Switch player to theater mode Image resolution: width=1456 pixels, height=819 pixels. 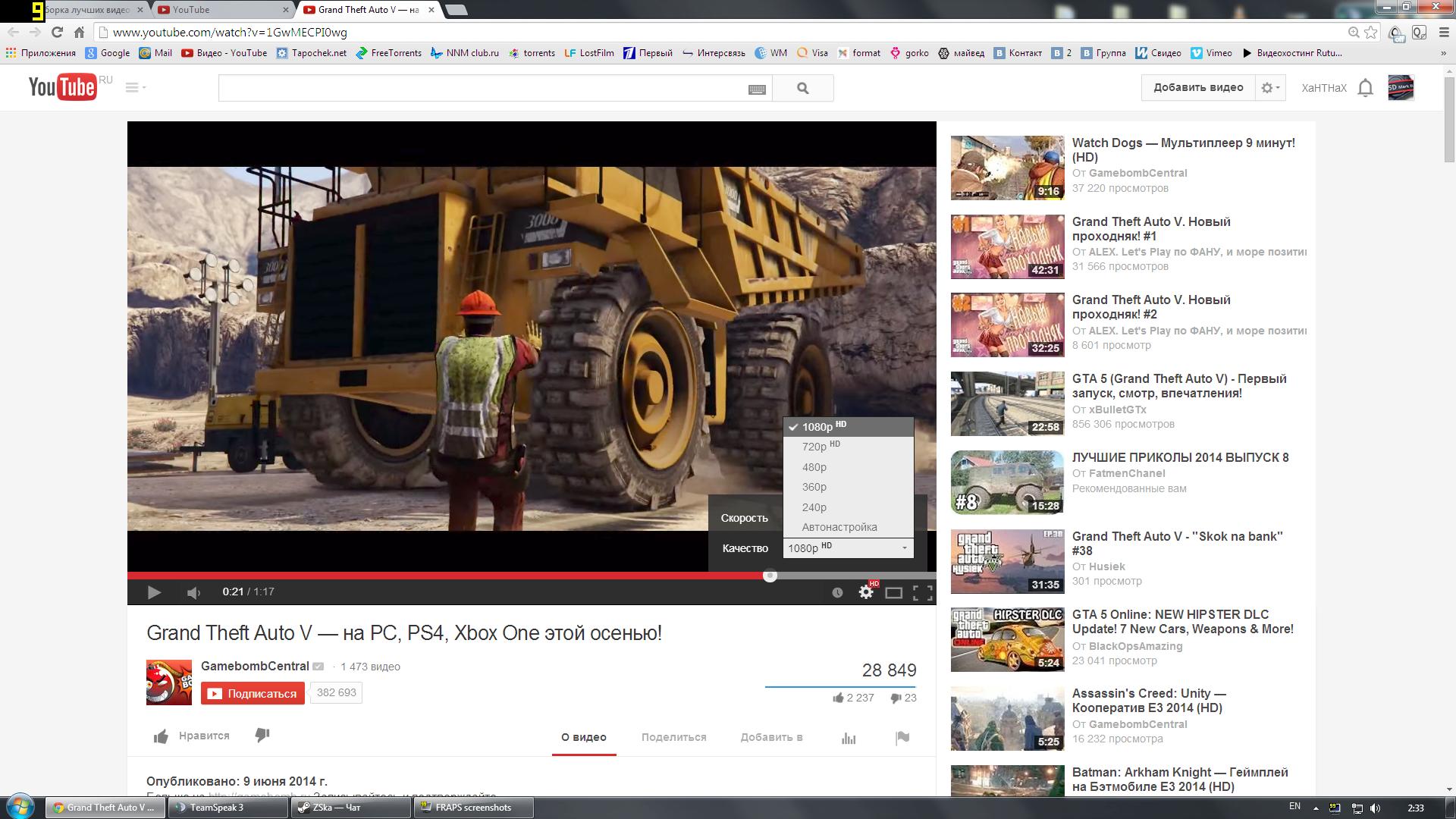click(x=894, y=593)
